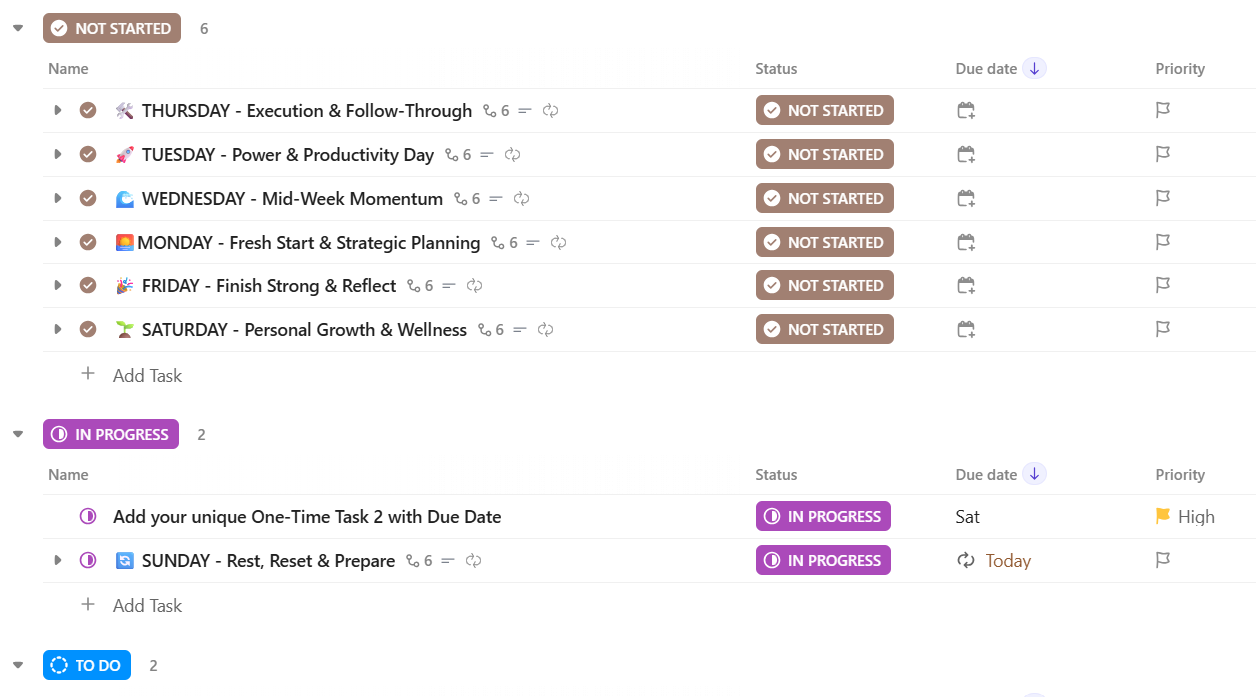This screenshot has width=1256, height=697.
Task: Click the Due date sort arrow
Action: (x=1035, y=68)
